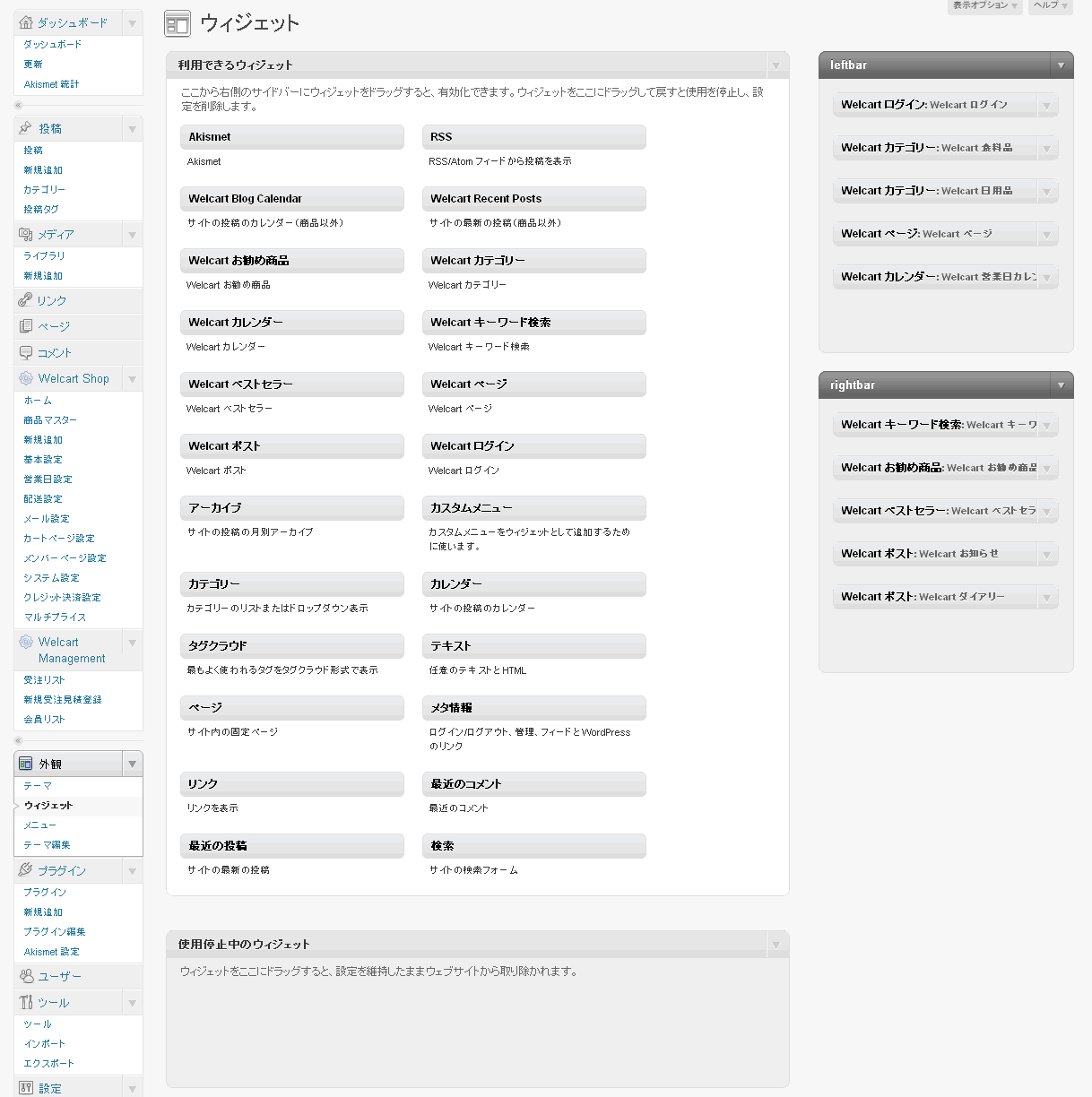
Task: Click the プラグイン plug icon in the sidebar
Action: click(26, 869)
